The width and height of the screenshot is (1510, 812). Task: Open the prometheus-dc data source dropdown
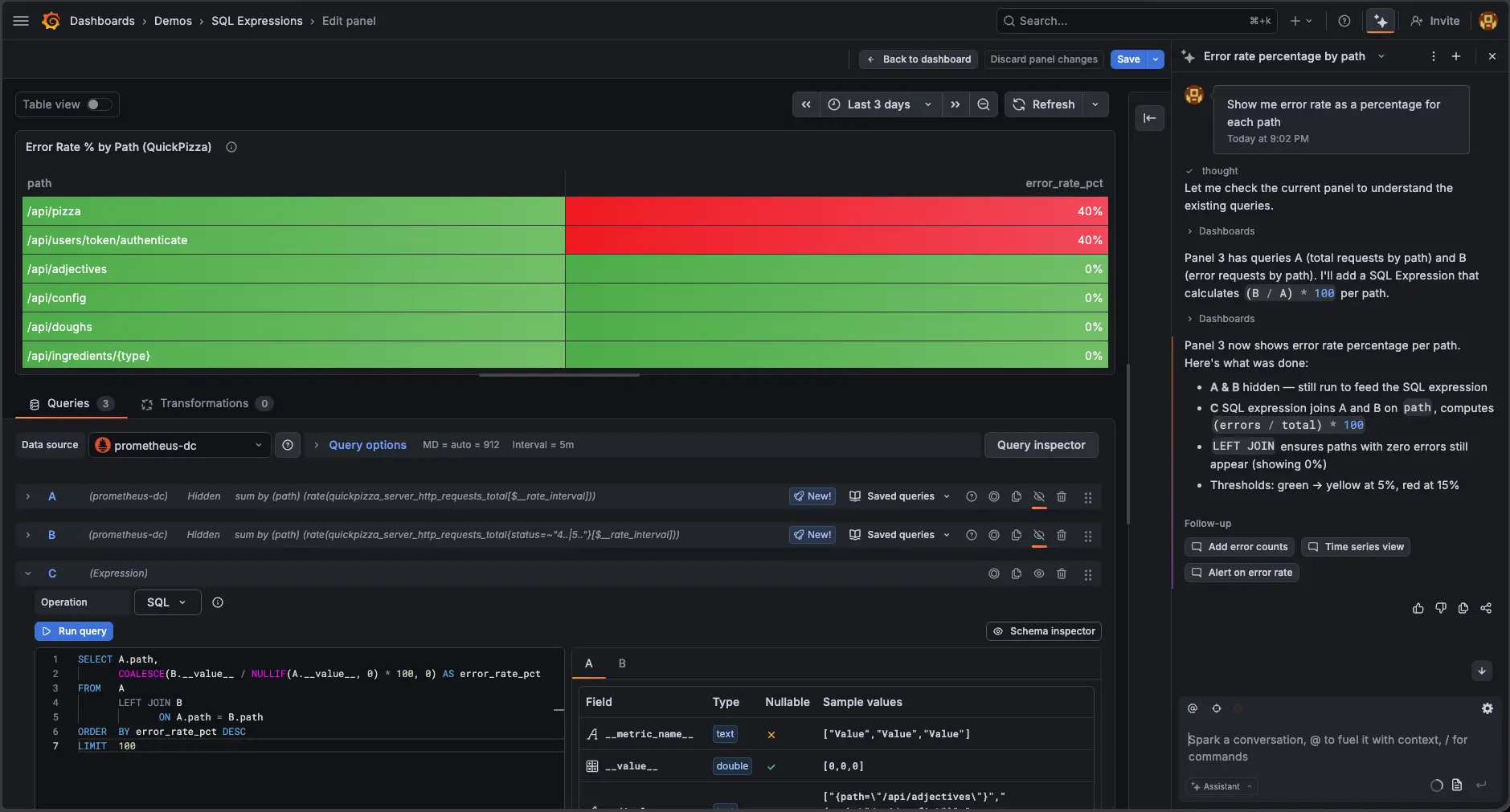pos(179,445)
